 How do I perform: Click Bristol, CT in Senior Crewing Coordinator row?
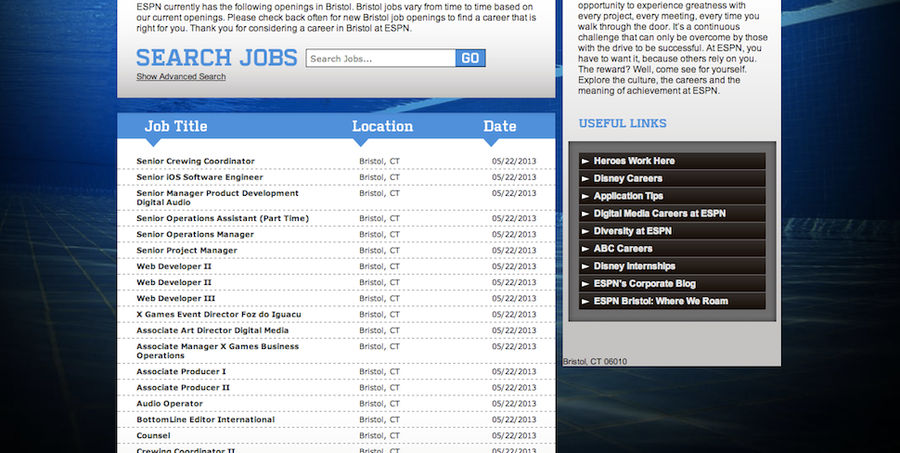(379, 161)
